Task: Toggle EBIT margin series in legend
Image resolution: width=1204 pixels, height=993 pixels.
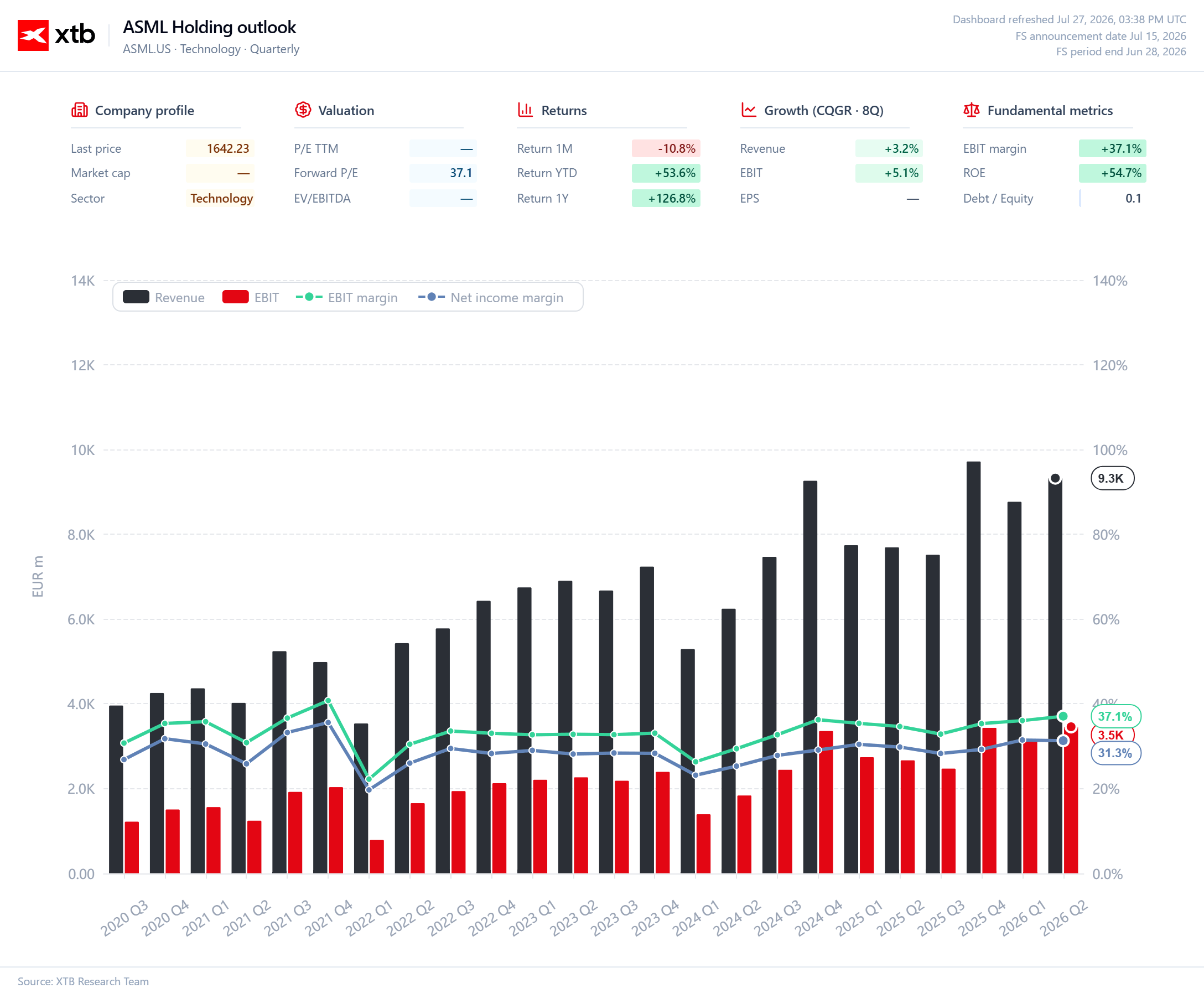Action: pyautogui.click(x=346, y=297)
